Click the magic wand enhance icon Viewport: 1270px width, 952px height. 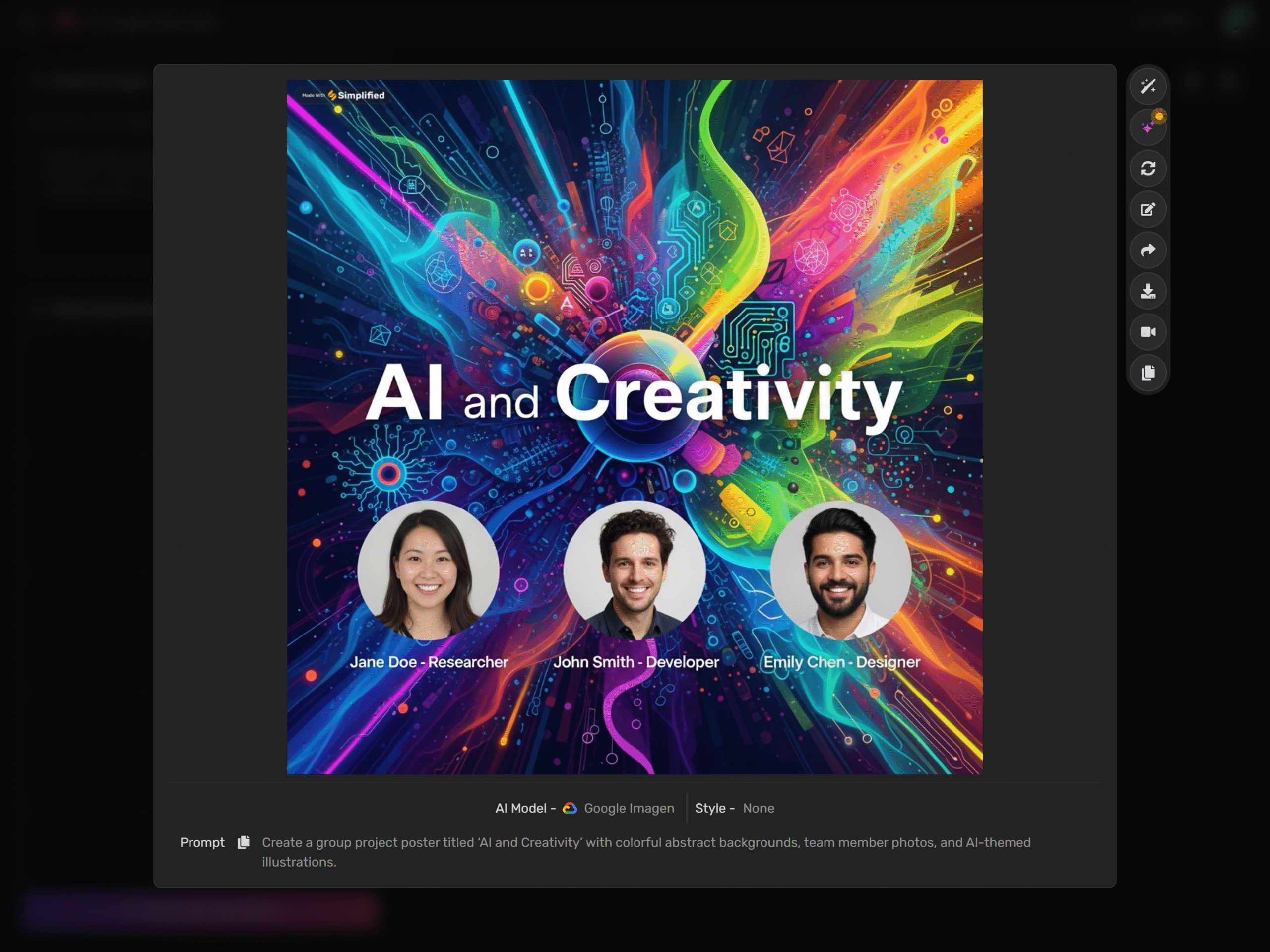click(1147, 87)
